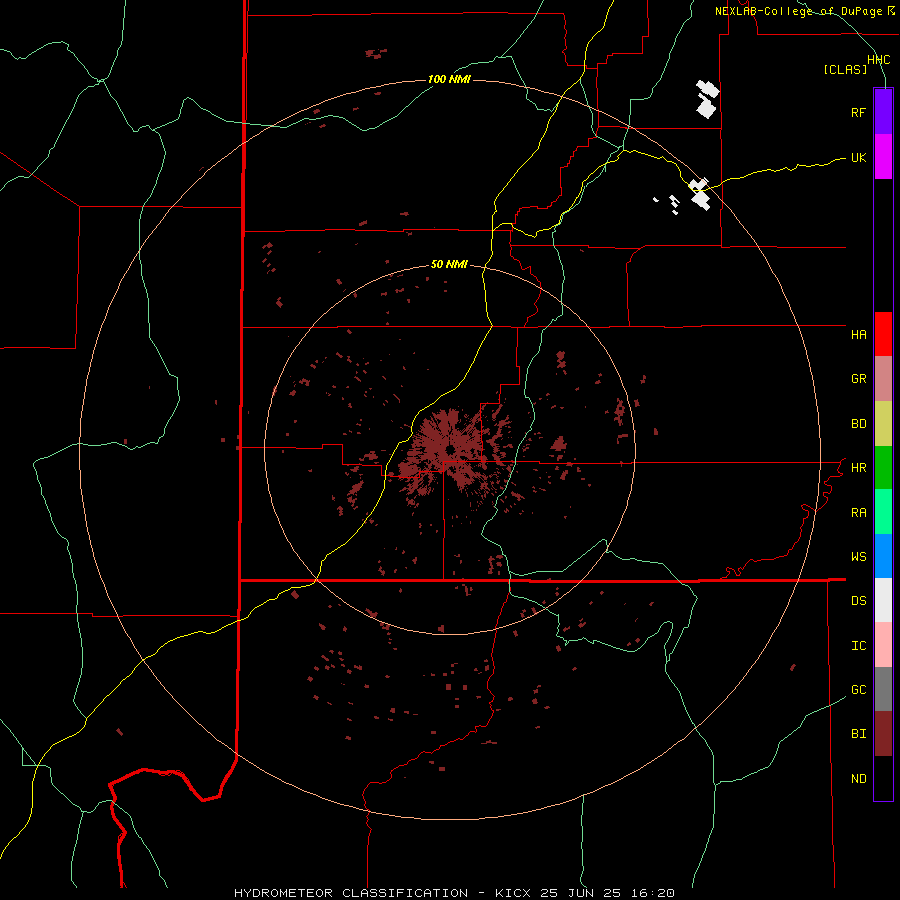This screenshot has height=900, width=900.
Task: Click the RA legend label
Action: coord(858,513)
